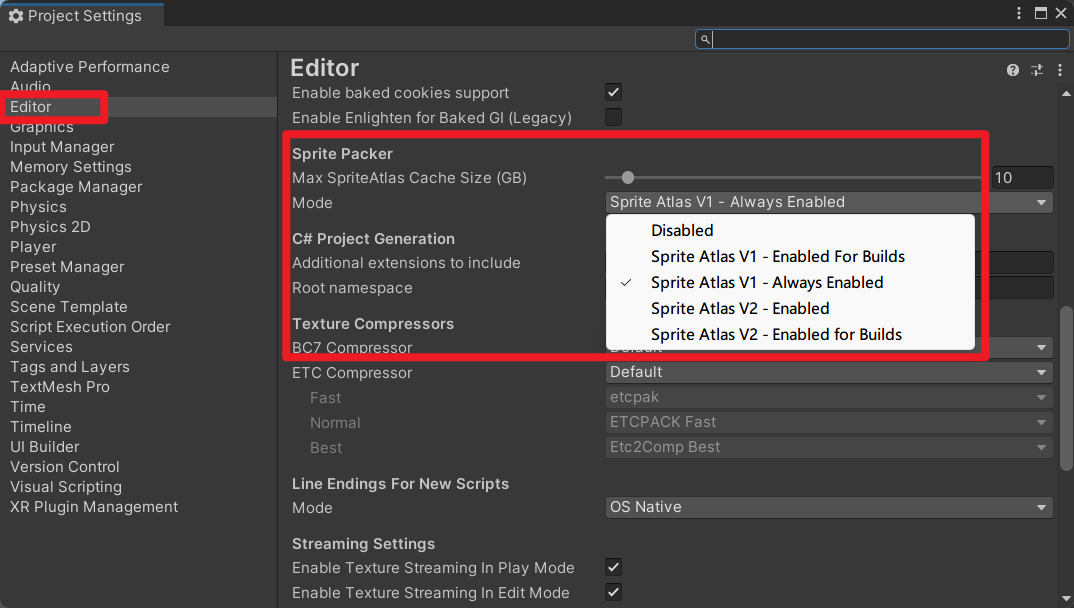Open the Sprite Packer Mode dropdown

[829, 202]
